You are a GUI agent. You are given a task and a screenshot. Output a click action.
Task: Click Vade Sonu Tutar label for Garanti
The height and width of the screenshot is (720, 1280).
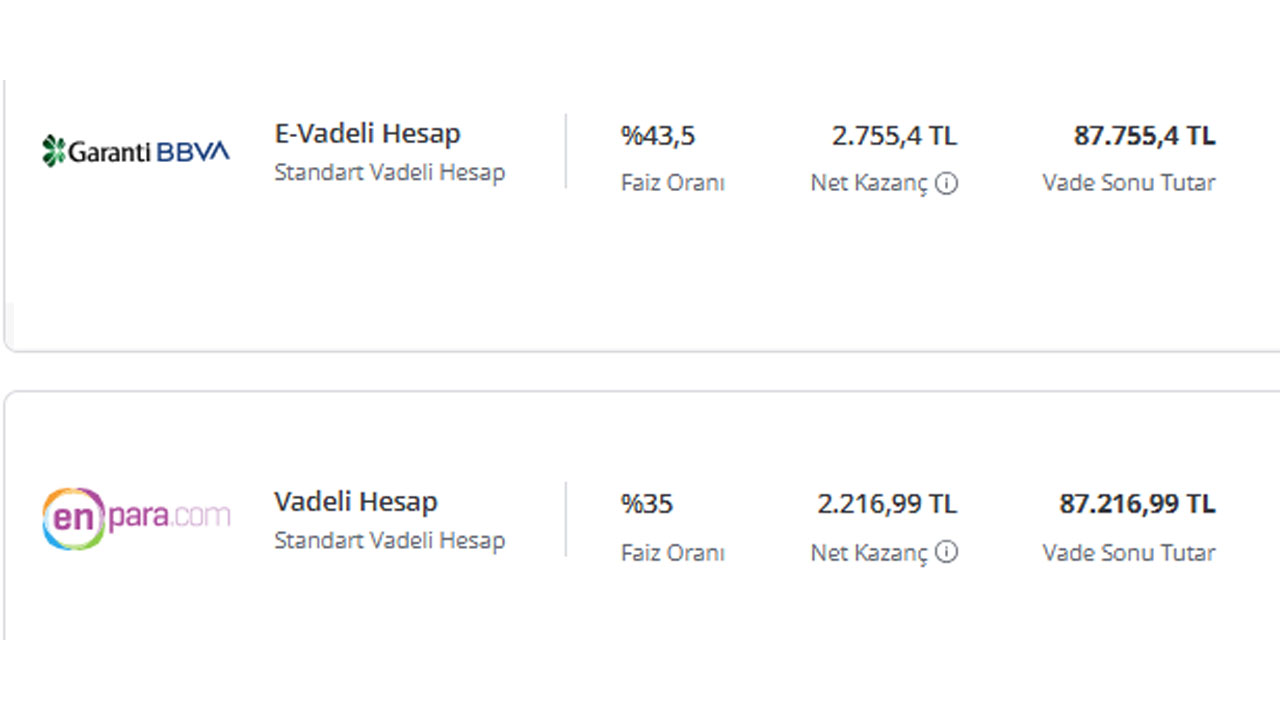tap(1129, 183)
